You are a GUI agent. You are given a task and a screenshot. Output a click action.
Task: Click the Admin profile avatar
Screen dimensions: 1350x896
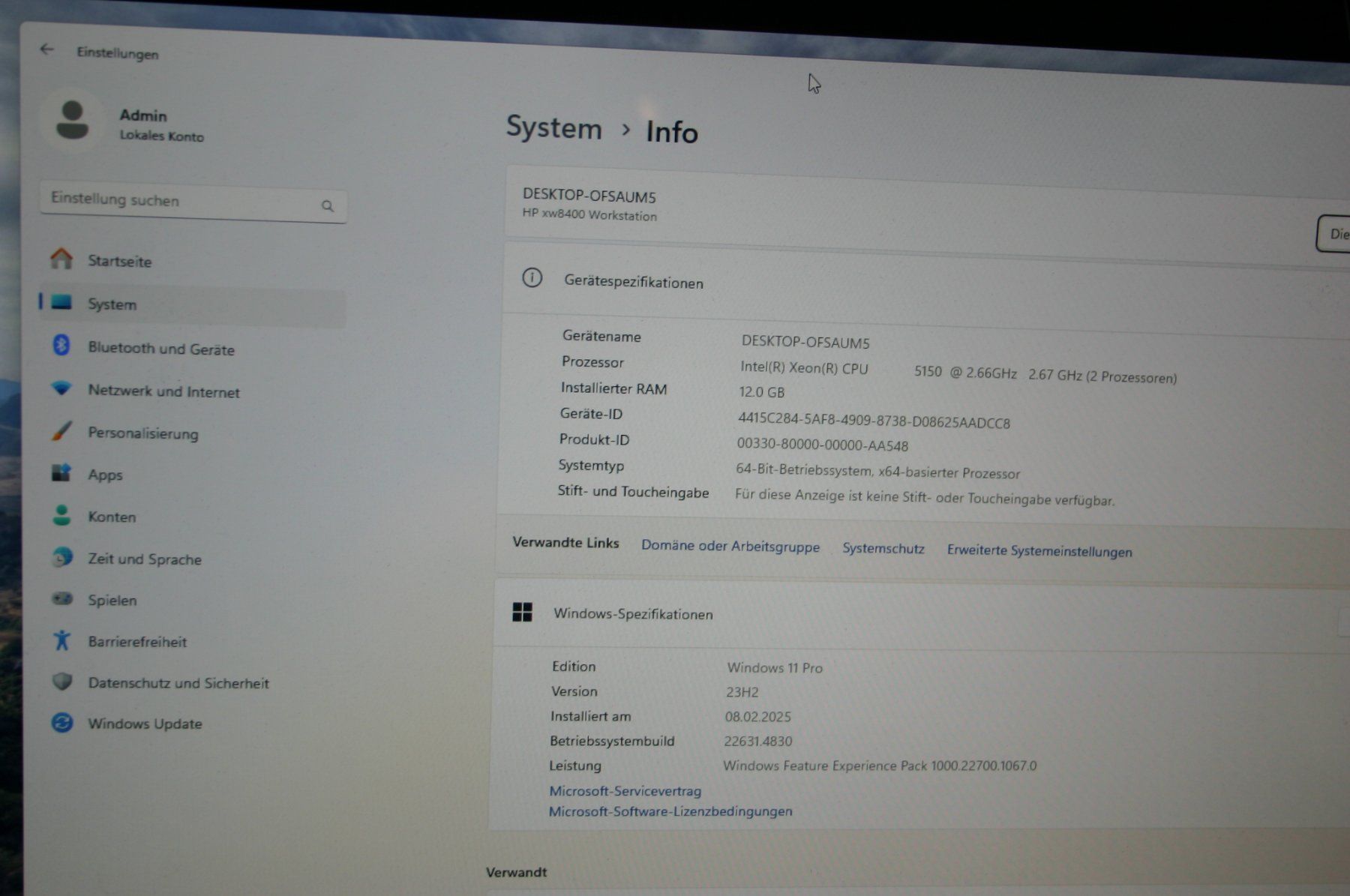(72, 121)
